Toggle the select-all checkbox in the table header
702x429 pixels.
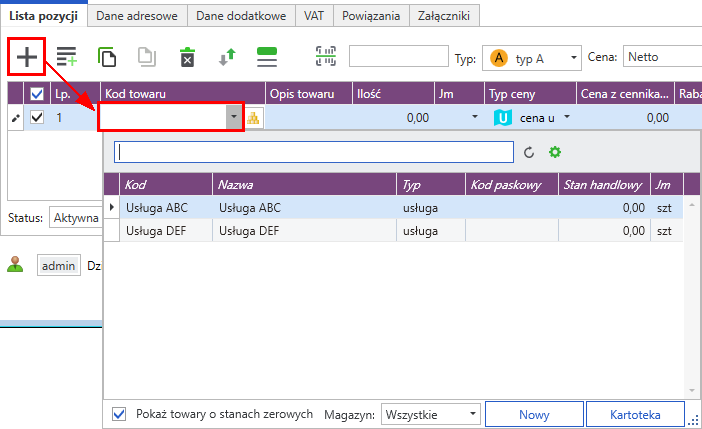37,94
